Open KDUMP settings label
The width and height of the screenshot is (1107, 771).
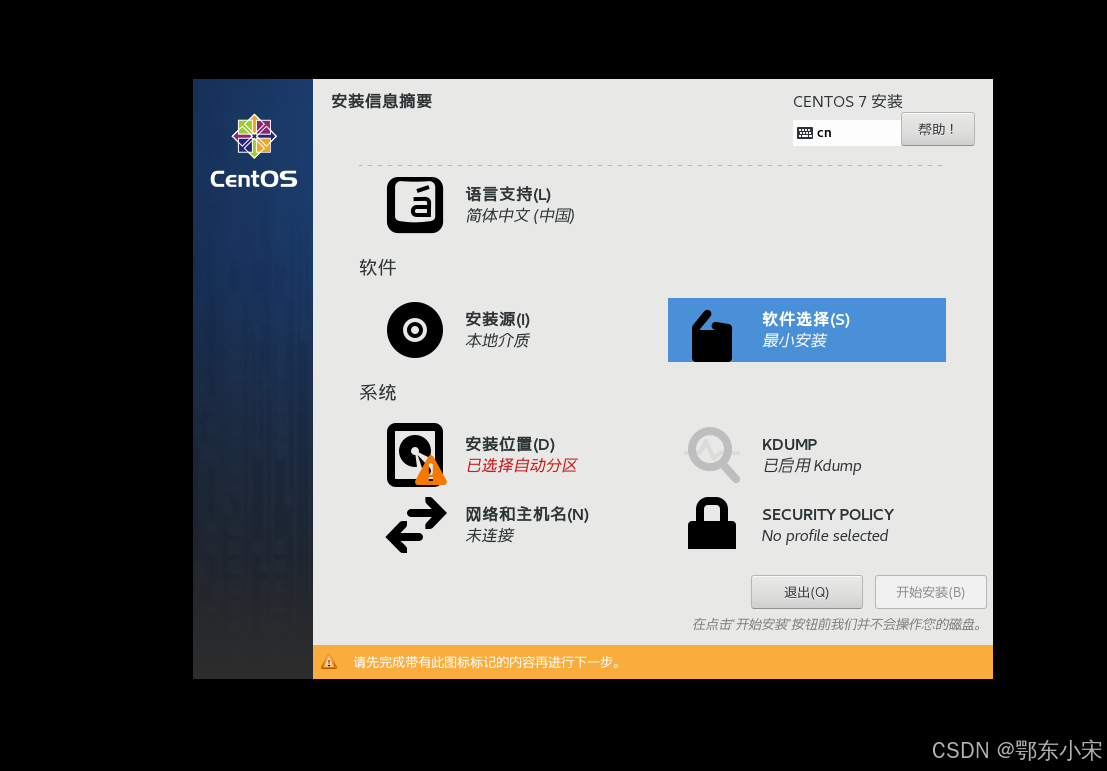tap(789, 444)
